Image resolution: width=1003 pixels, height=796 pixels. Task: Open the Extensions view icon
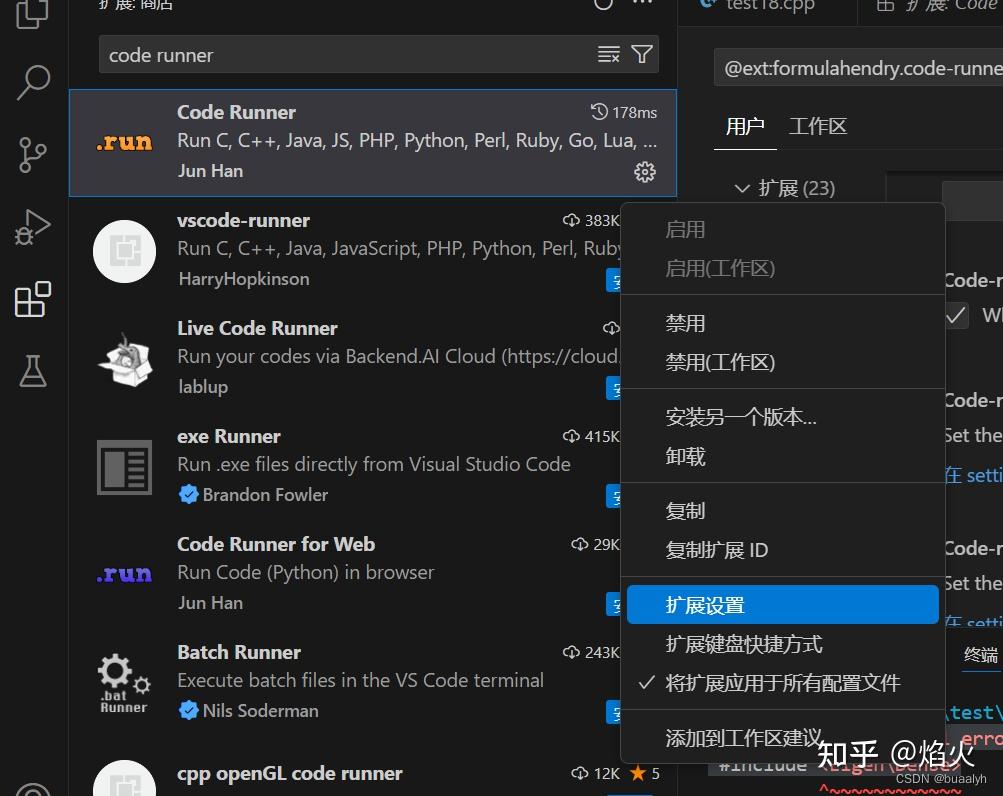coord(31,299)
